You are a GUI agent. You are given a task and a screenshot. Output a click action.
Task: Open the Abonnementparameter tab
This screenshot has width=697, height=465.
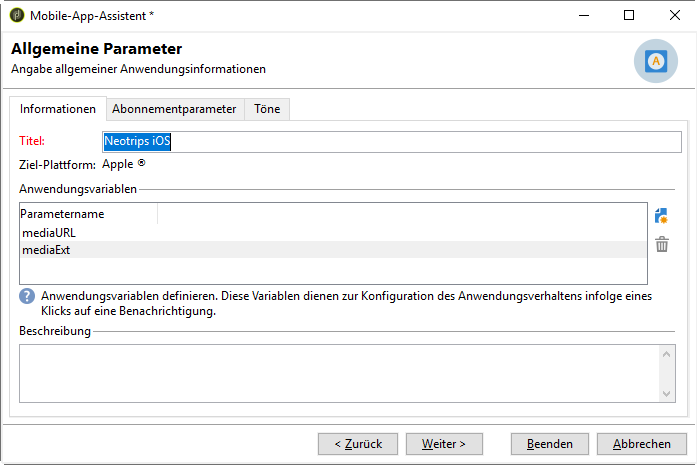click(174, 109)
